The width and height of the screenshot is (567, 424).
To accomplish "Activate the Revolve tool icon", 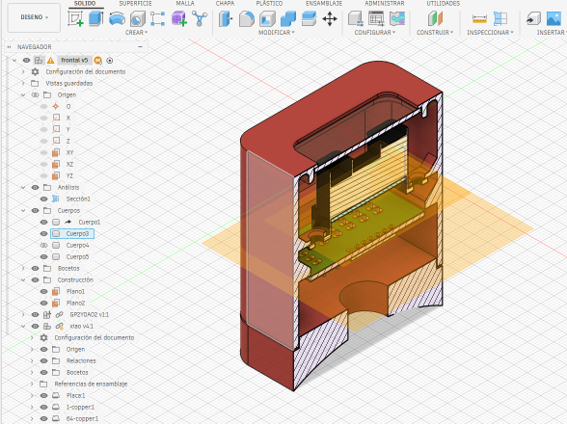I will point(117,19).
